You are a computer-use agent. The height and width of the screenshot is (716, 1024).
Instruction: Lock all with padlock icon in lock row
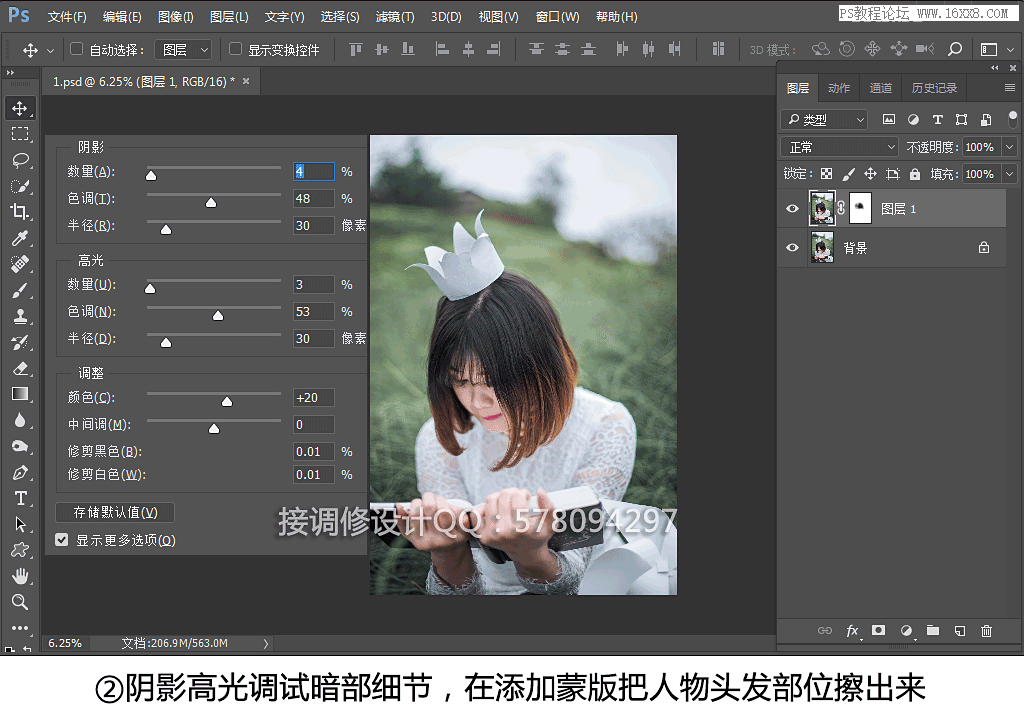pos(914,174)
